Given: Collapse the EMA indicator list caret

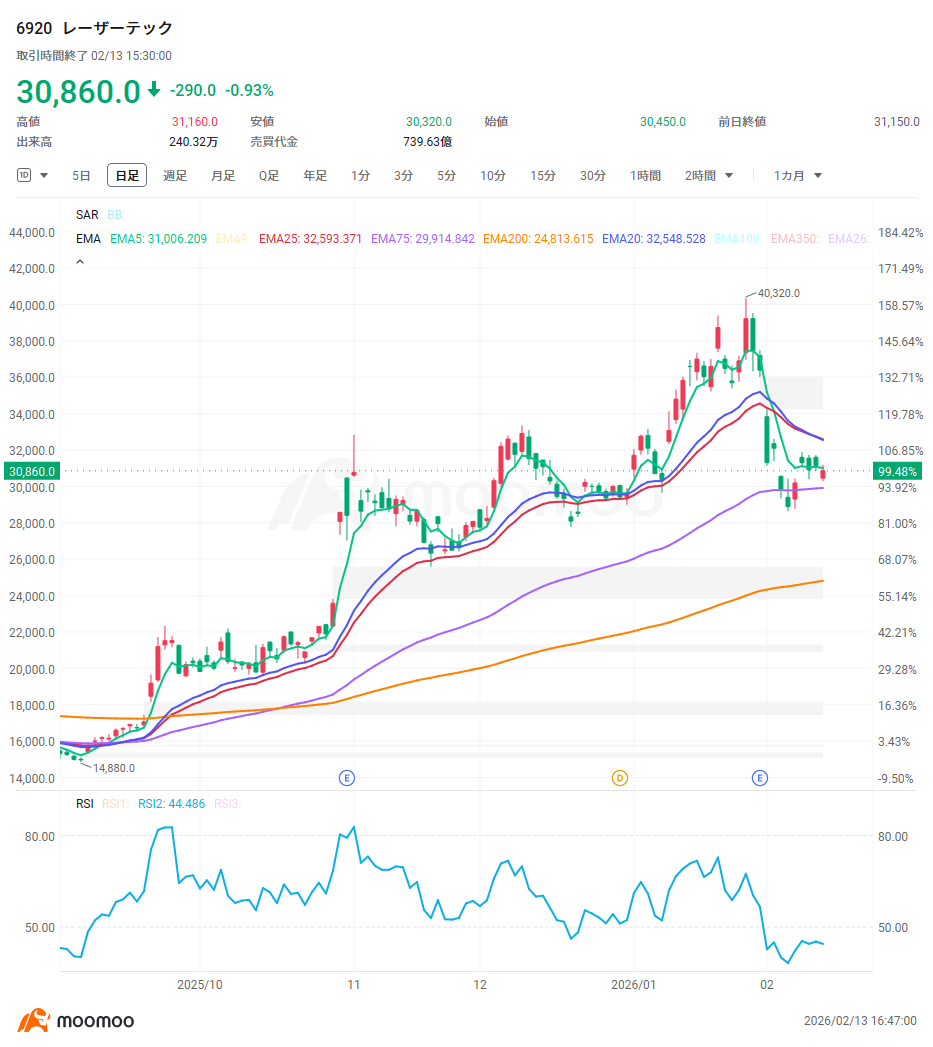Looking at the screenshot, I should (x=80, y=262).
